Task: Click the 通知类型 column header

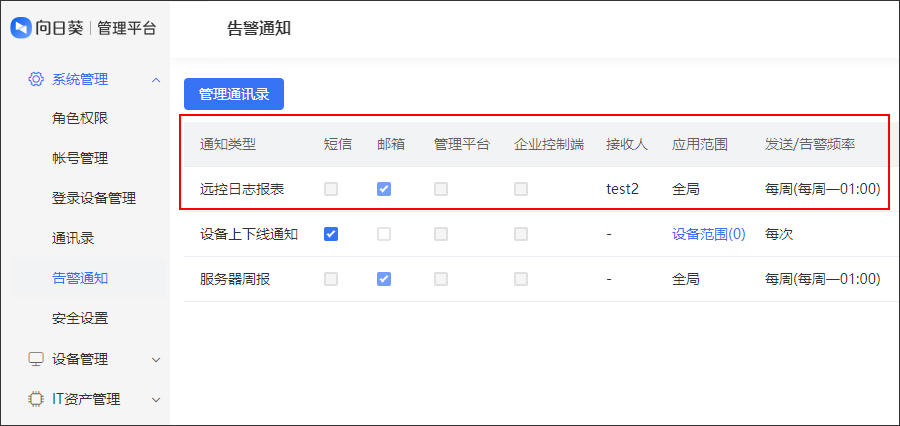Action: point(228,144)
